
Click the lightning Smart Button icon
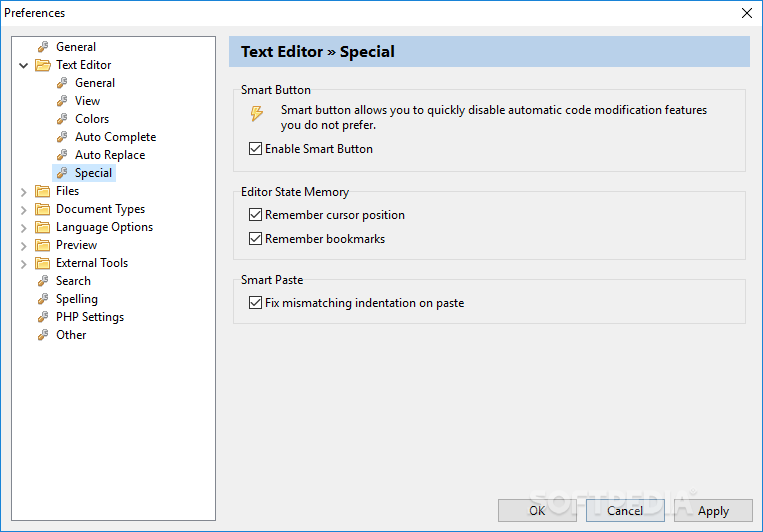(x=257, y=114)
